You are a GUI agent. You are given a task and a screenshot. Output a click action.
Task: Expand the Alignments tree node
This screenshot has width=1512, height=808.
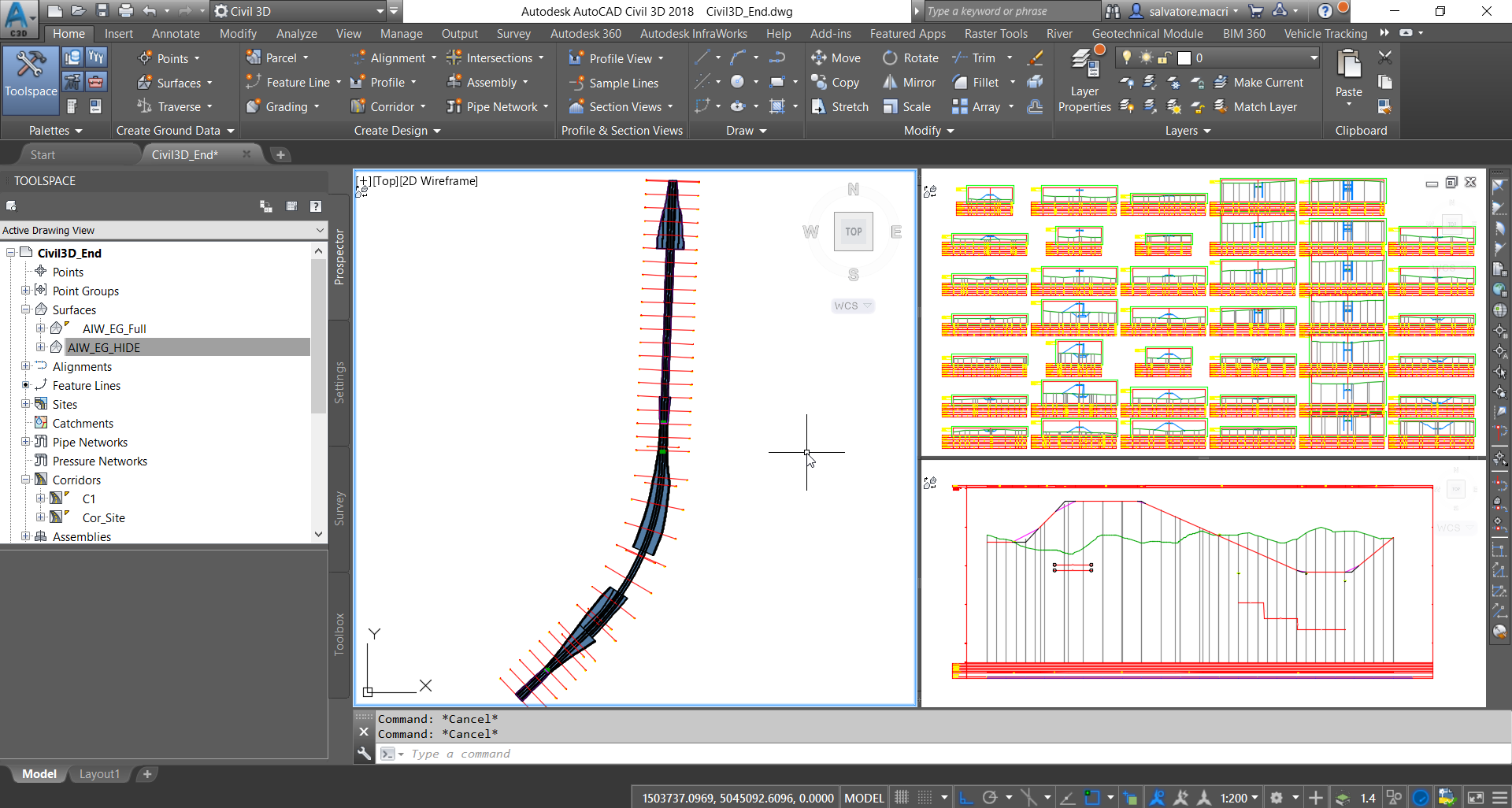[26, 366]
